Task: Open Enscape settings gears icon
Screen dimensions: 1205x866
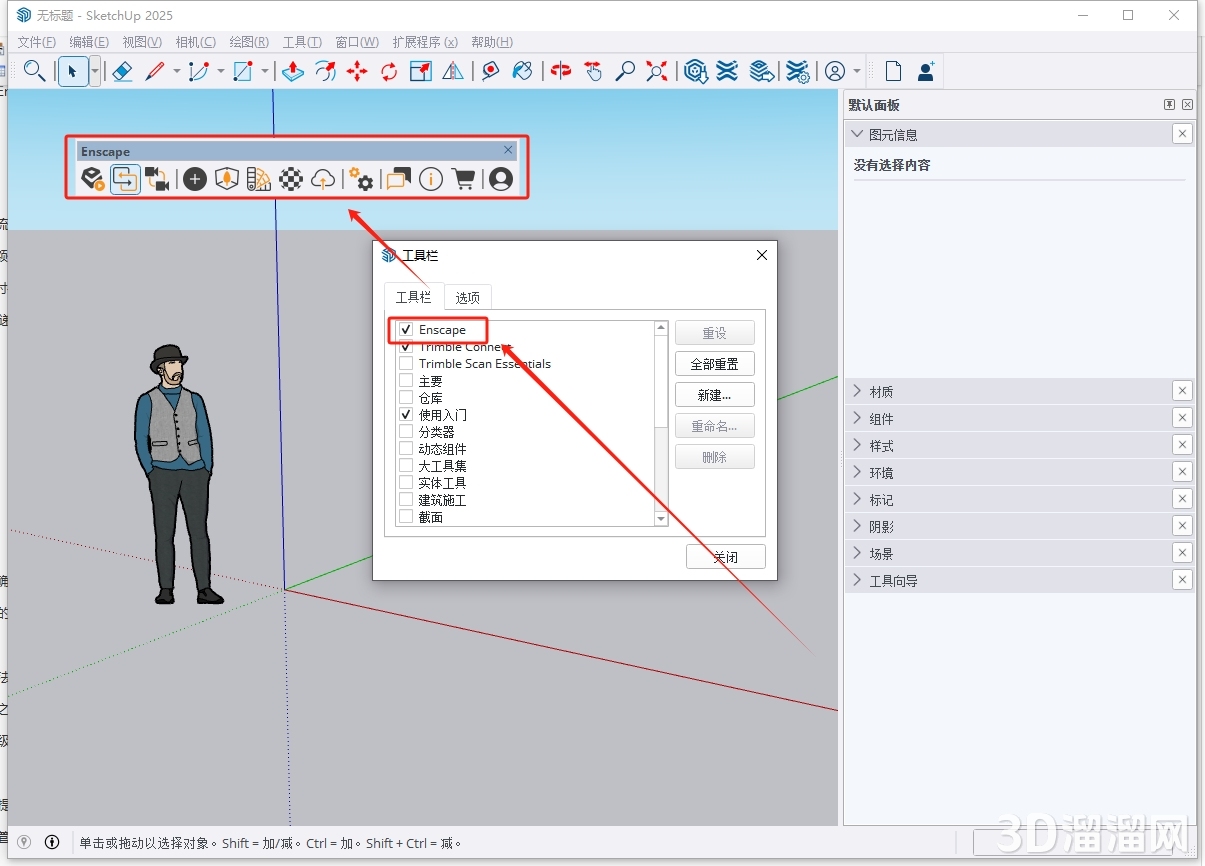Action: [361, 179]
